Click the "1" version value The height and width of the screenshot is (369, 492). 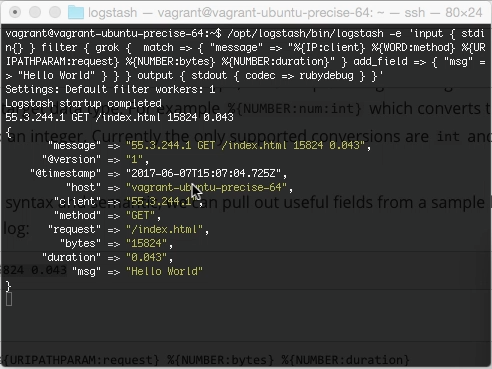click(x=134, y=159)
